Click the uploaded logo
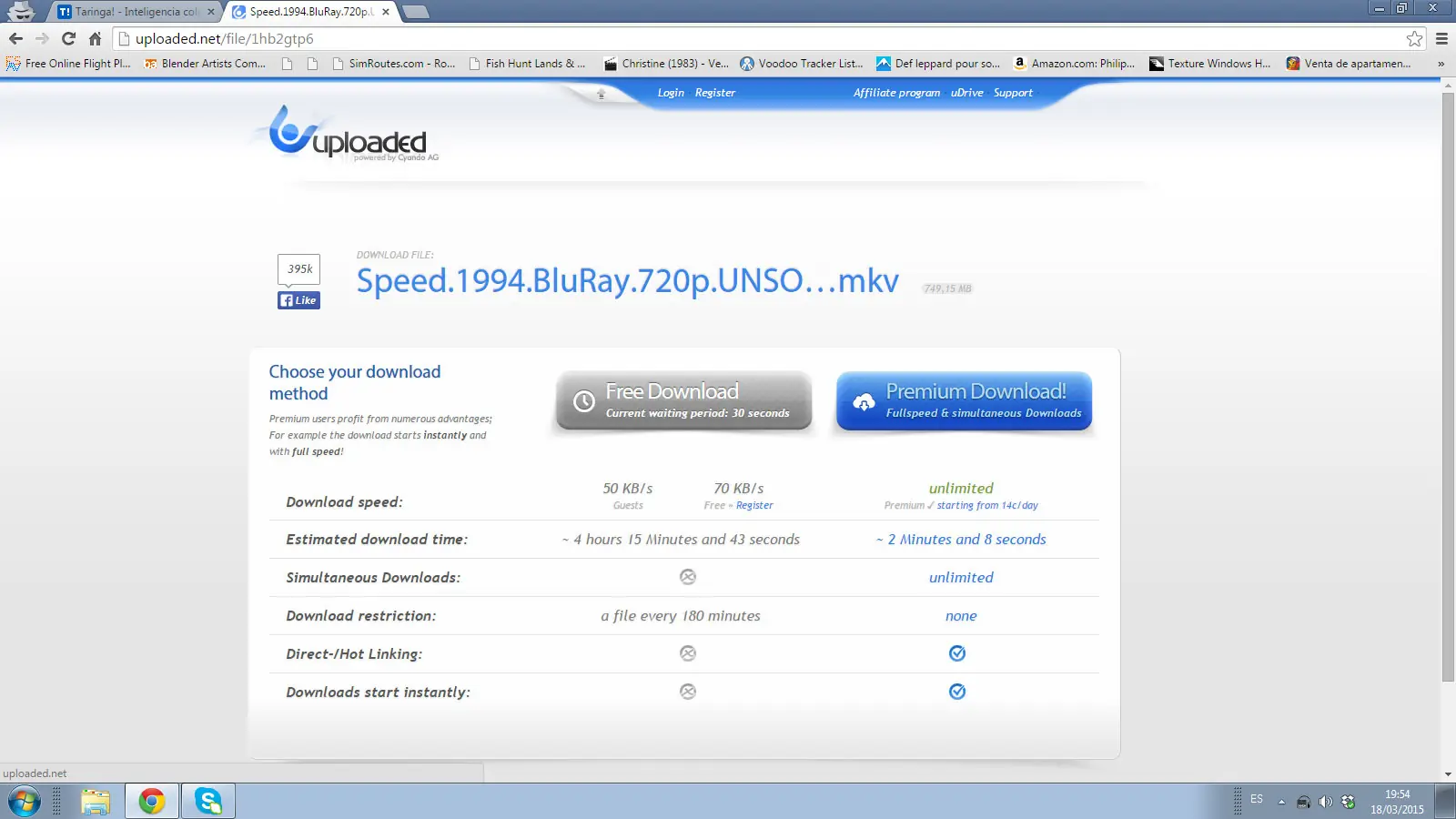 [x=349, y=134]
